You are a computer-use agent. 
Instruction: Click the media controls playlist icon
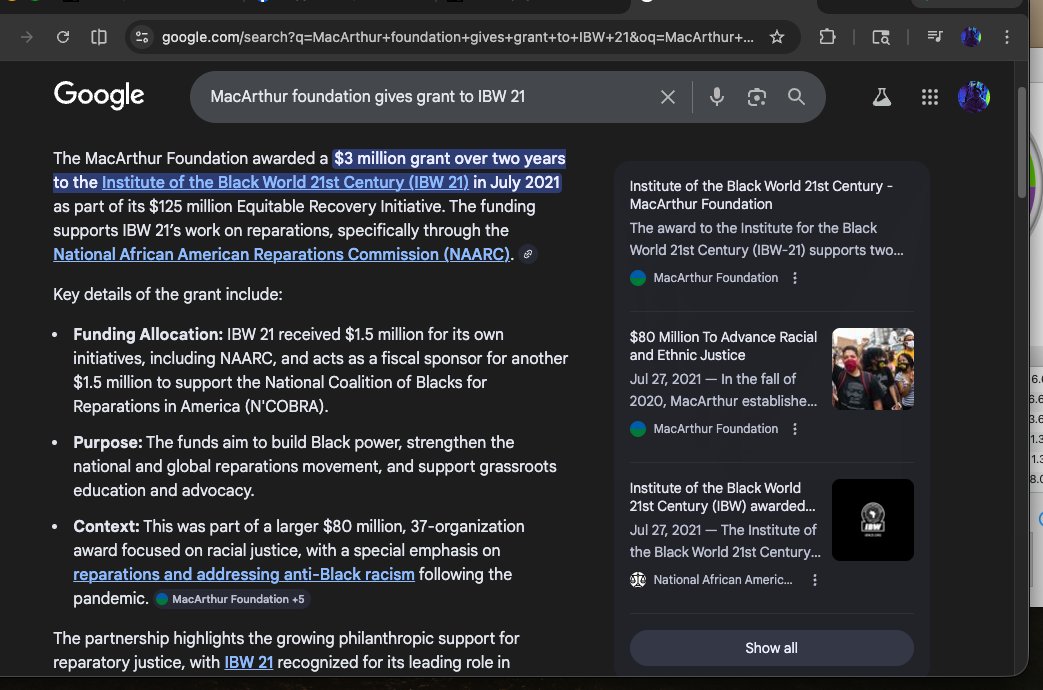point(935,37)
